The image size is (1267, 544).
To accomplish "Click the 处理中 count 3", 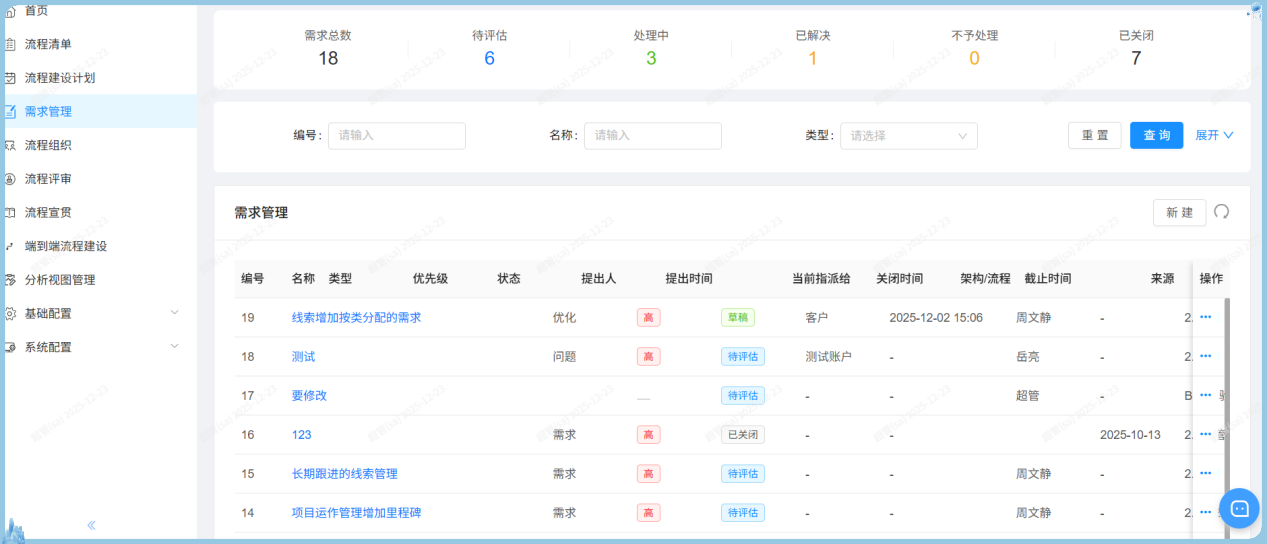I will (651, 58).
